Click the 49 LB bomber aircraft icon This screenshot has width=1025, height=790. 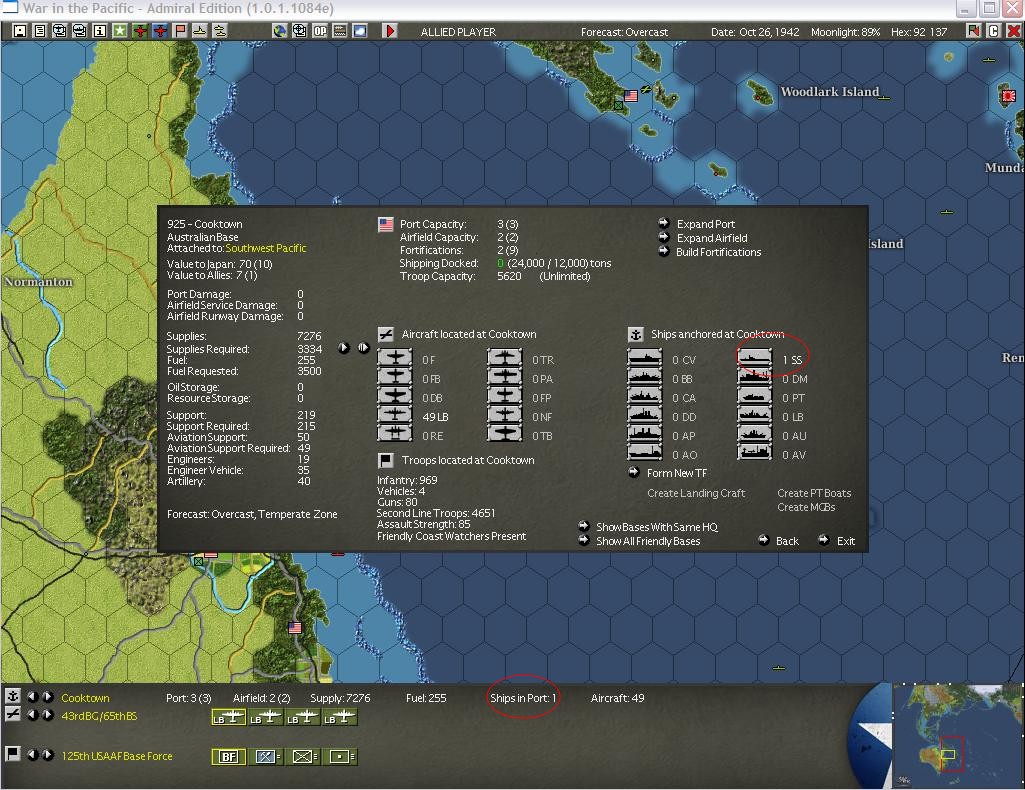(x=395, y=416)
